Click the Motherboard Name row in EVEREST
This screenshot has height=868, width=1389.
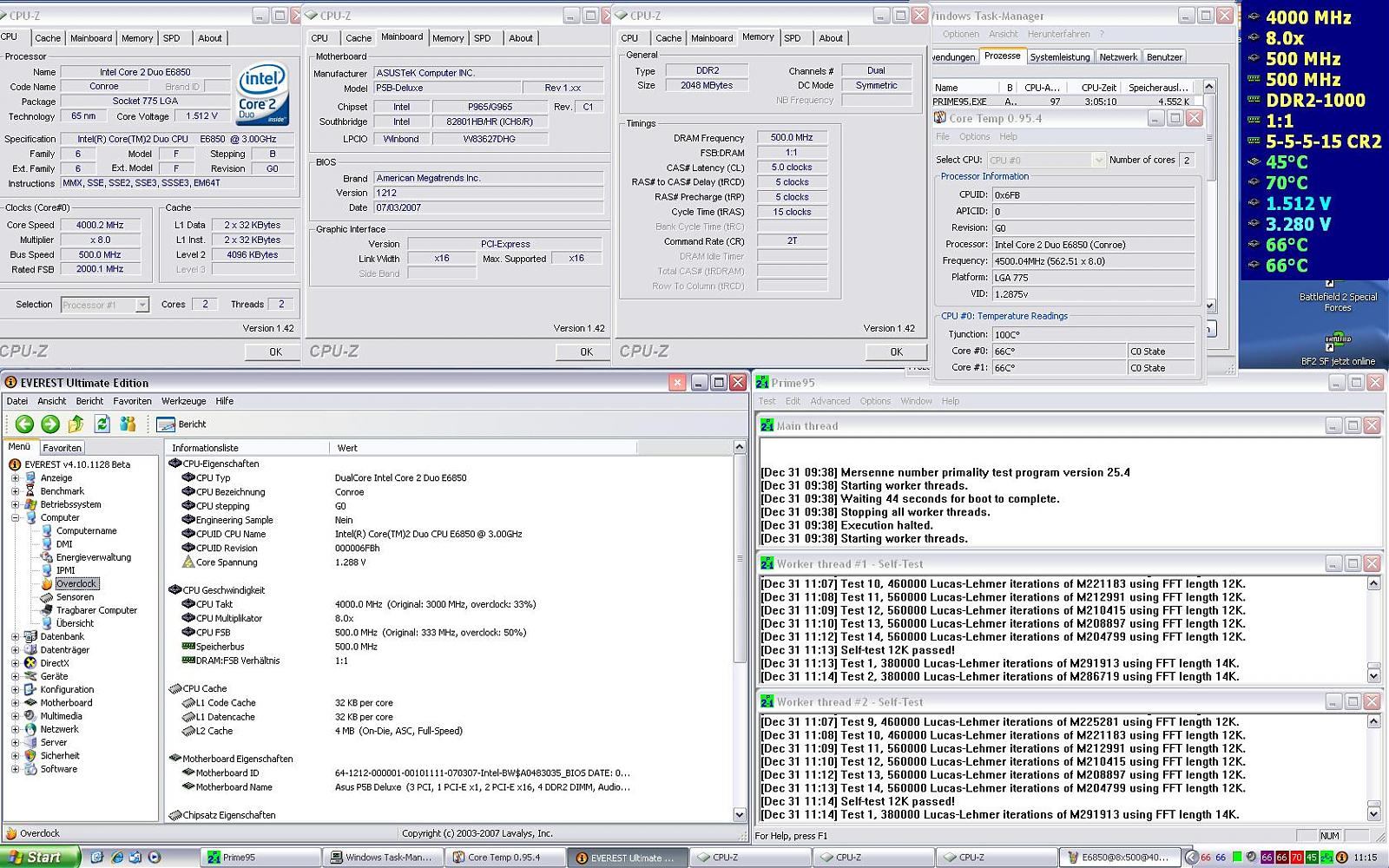[x=451, y=787]
